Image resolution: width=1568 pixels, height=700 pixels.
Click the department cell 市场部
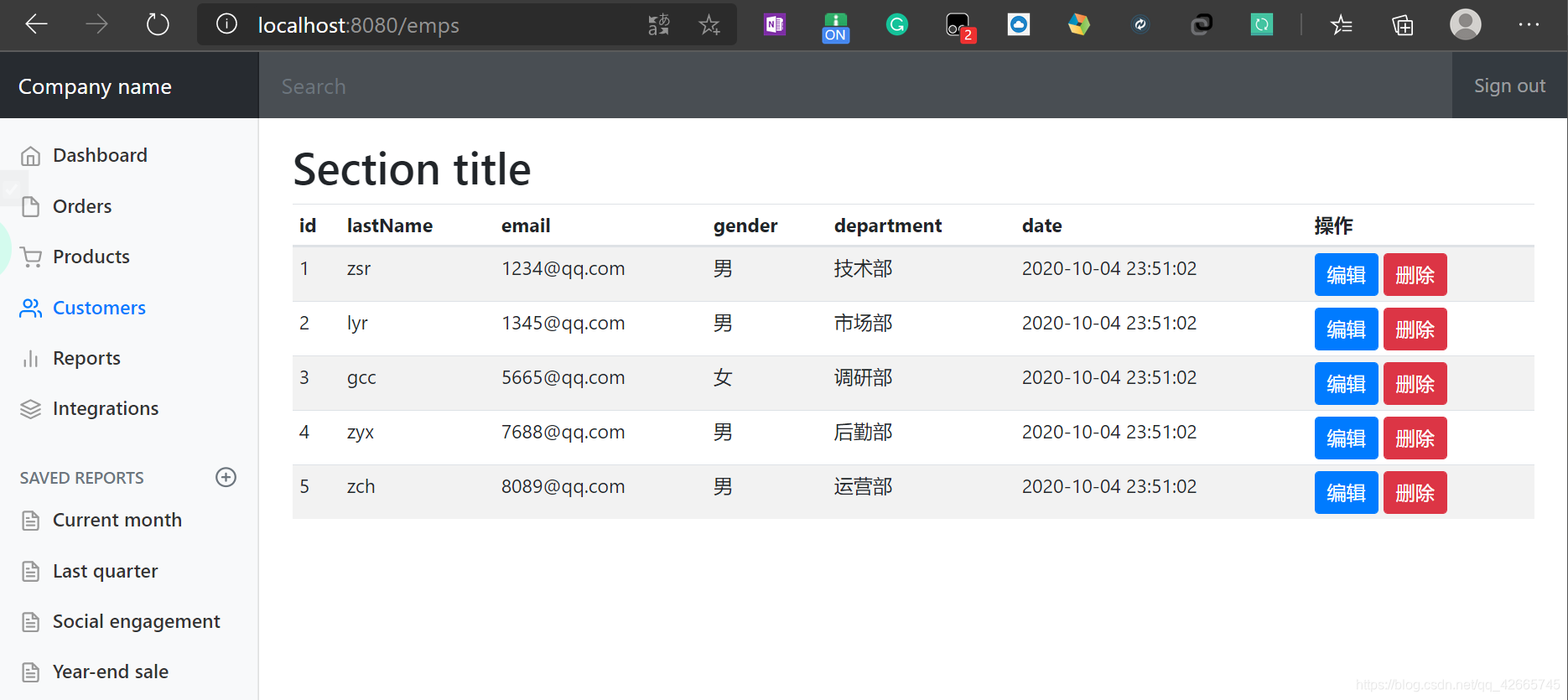pos(863,323)
